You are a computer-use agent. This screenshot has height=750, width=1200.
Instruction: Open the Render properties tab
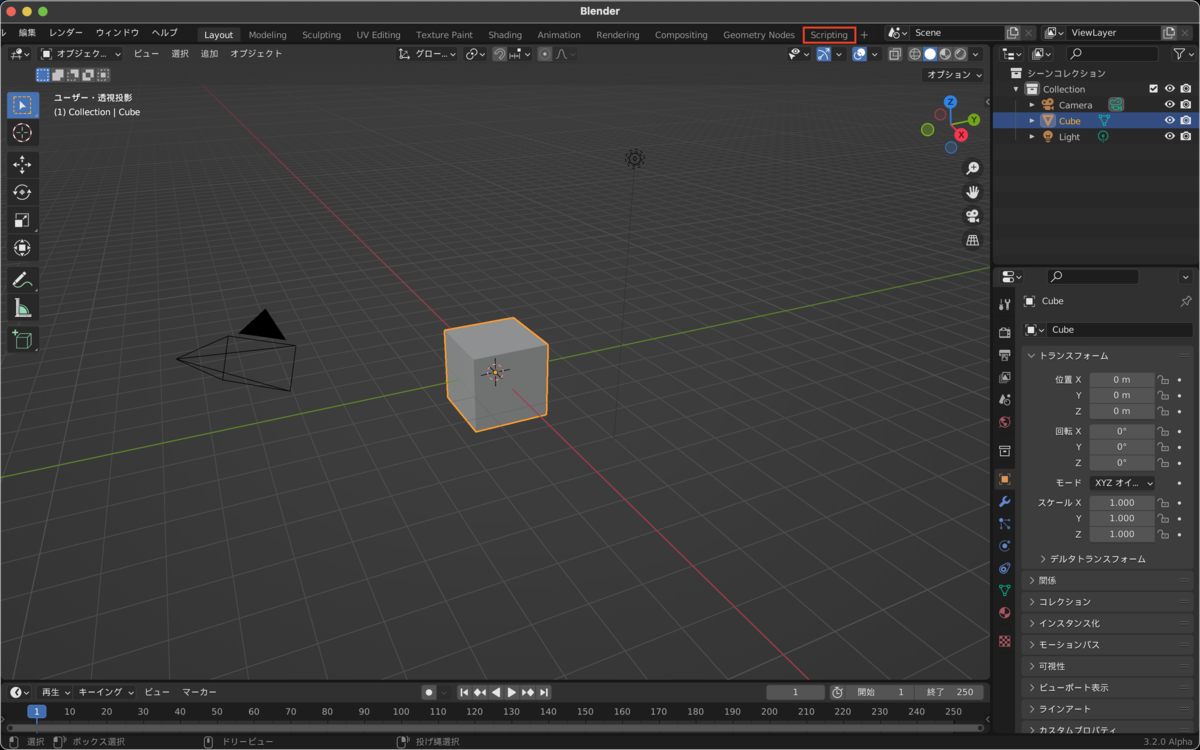pos(1005,332)
